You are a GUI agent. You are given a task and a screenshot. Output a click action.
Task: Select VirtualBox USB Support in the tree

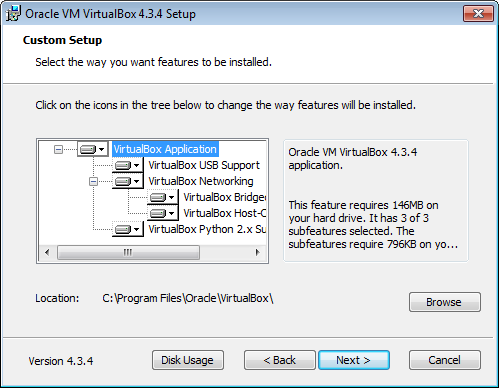click(204, 165)
